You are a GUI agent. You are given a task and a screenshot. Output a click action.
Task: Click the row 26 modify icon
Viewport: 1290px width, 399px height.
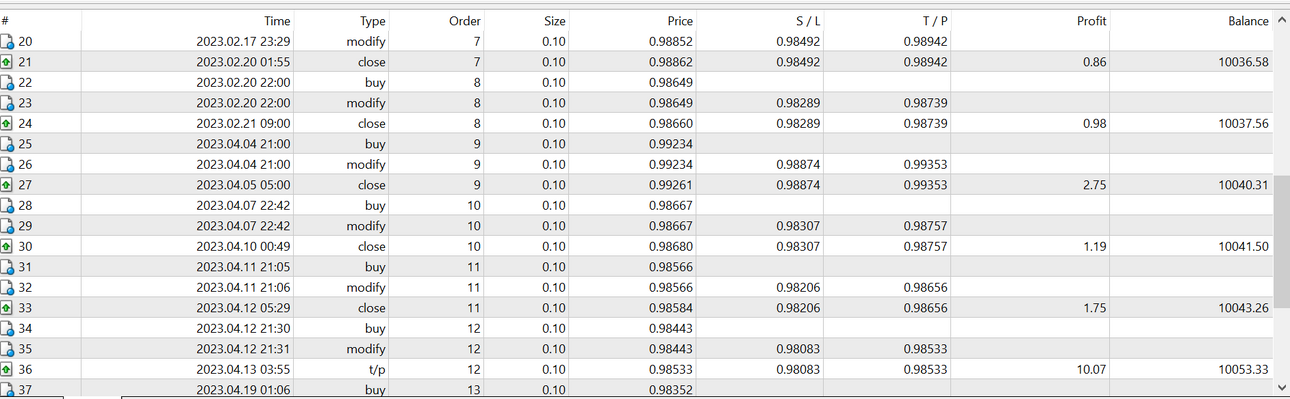[8, 165]
